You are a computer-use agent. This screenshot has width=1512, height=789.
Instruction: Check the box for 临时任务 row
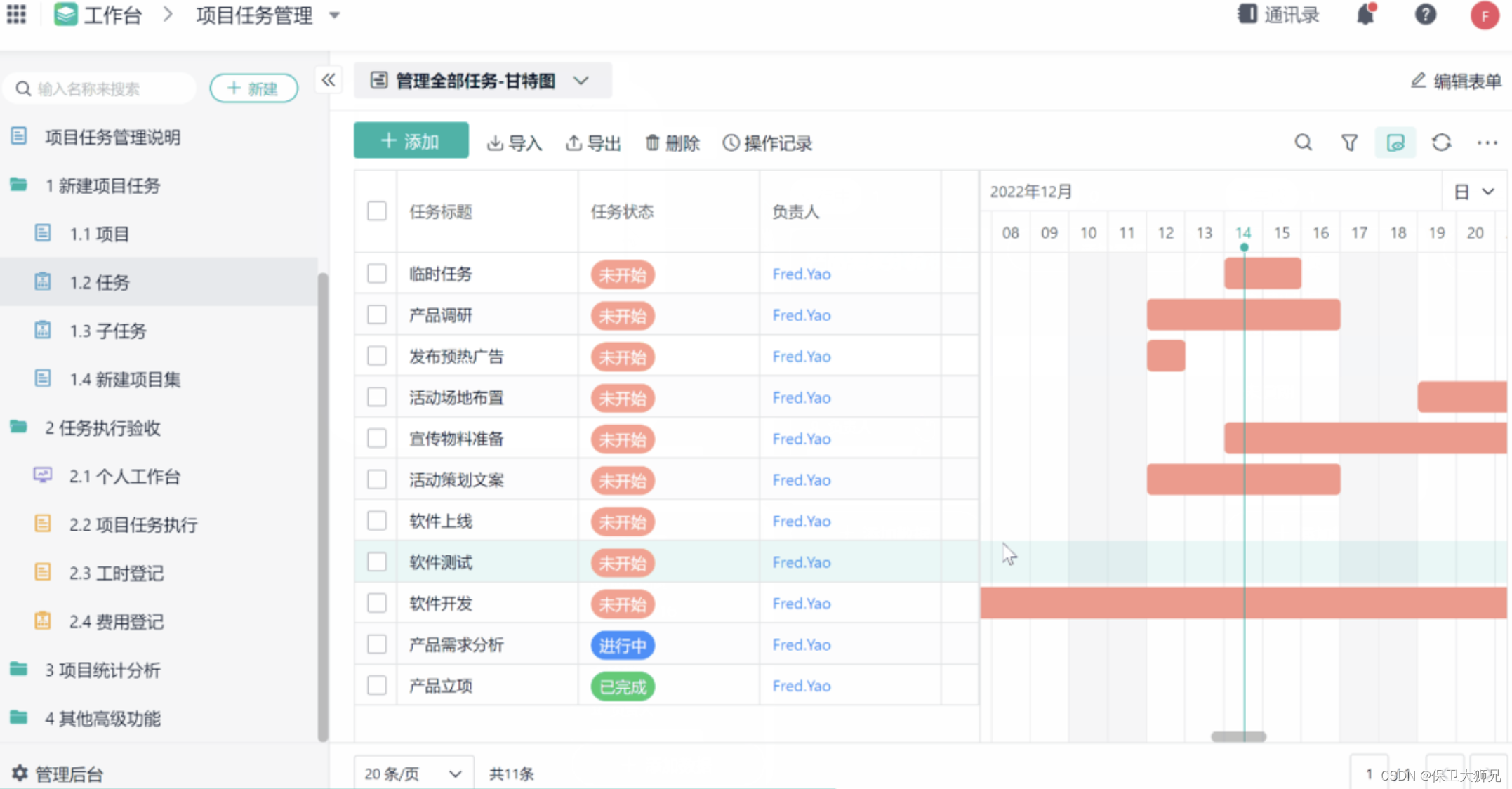click(x=377, y=273)
